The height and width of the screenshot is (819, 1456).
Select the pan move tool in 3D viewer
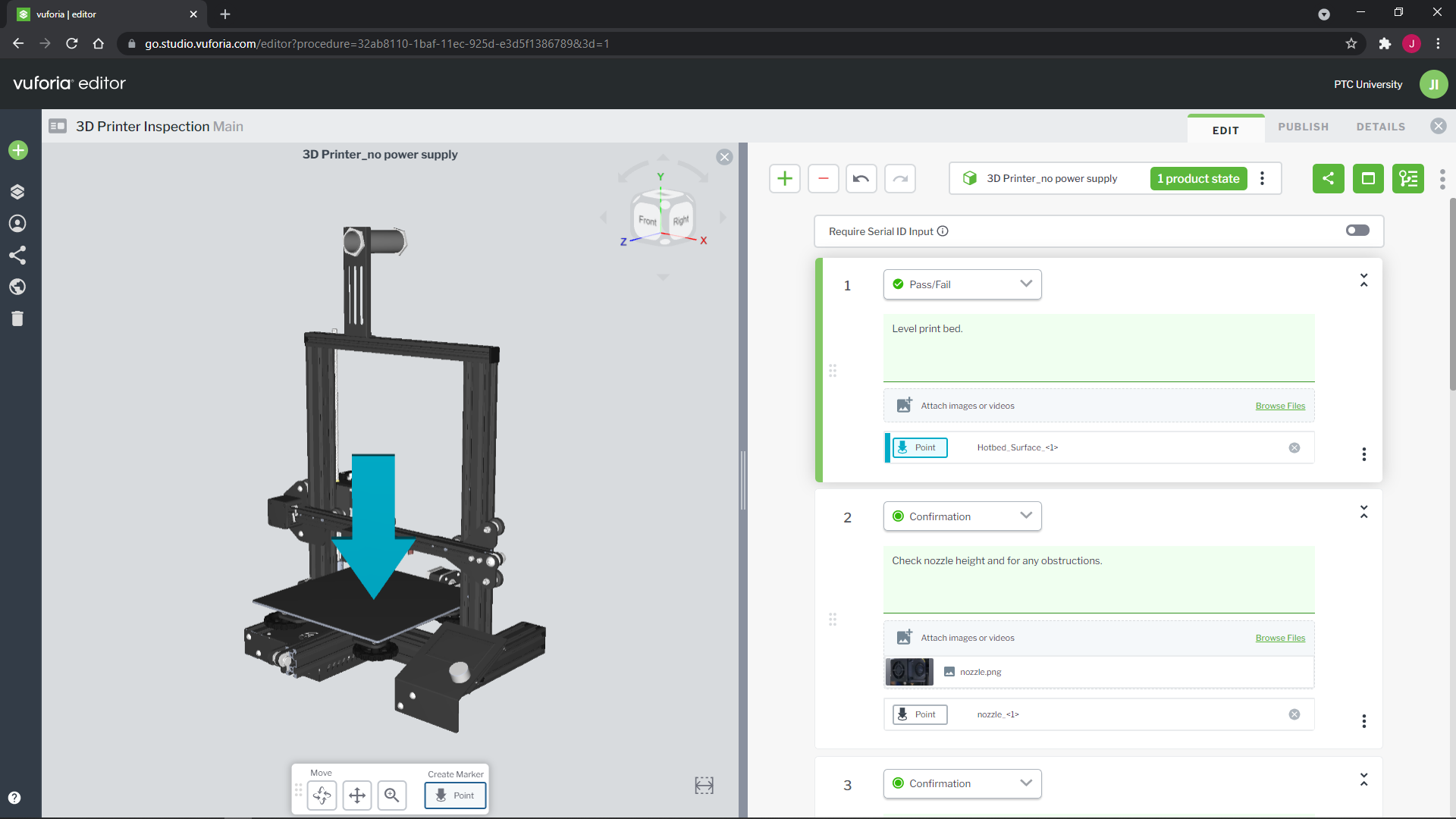coord(357,795)
